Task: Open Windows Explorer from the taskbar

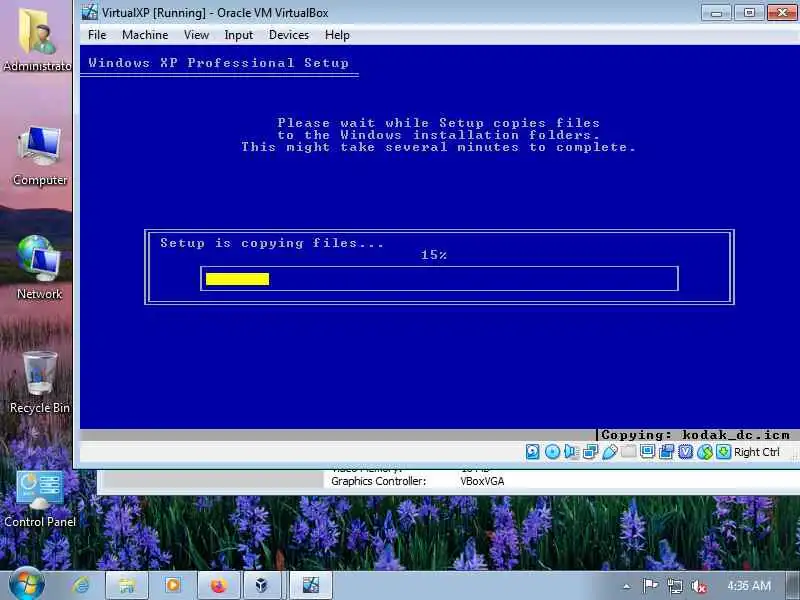Action: [126, 585]
